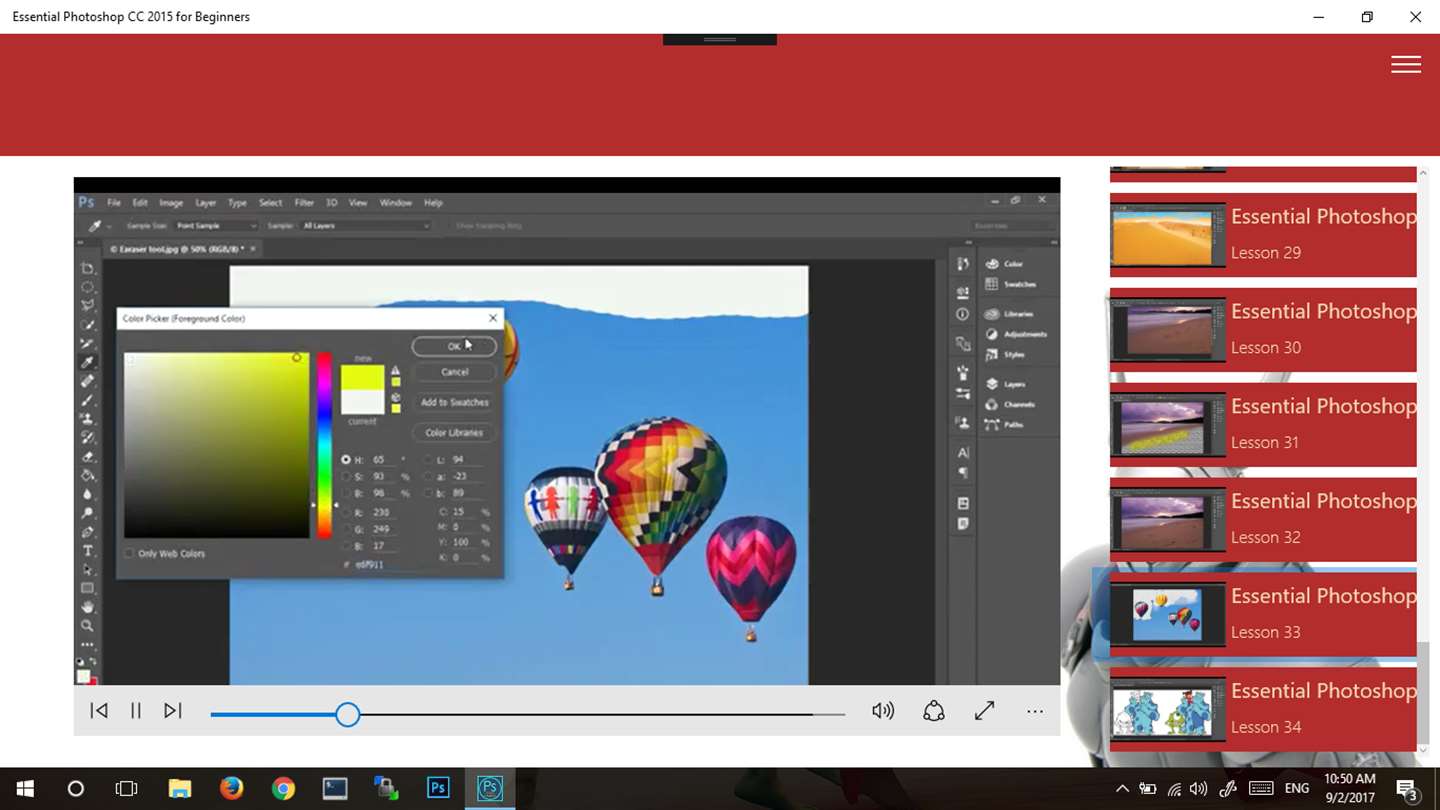Open the Color panel icon
1440x810 pixels.
992,264
